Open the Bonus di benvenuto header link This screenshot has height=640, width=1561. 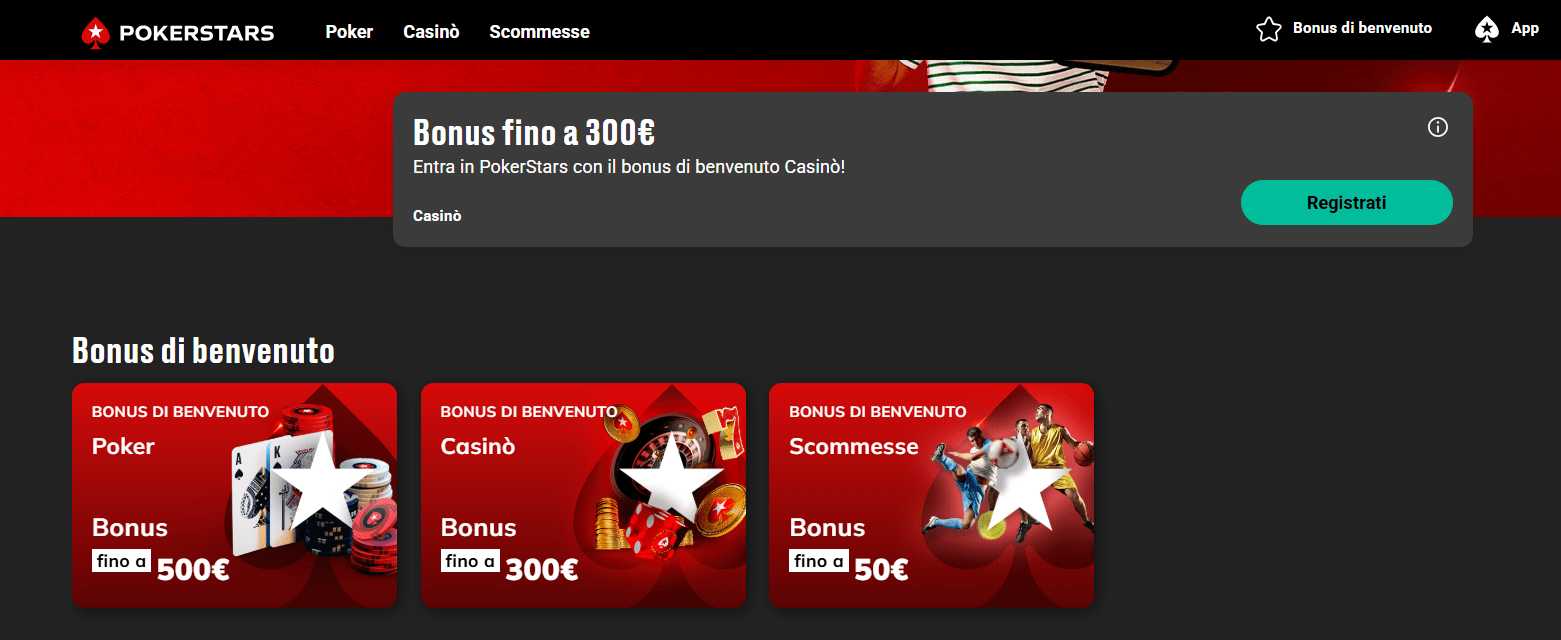(x=1362, y=28)
